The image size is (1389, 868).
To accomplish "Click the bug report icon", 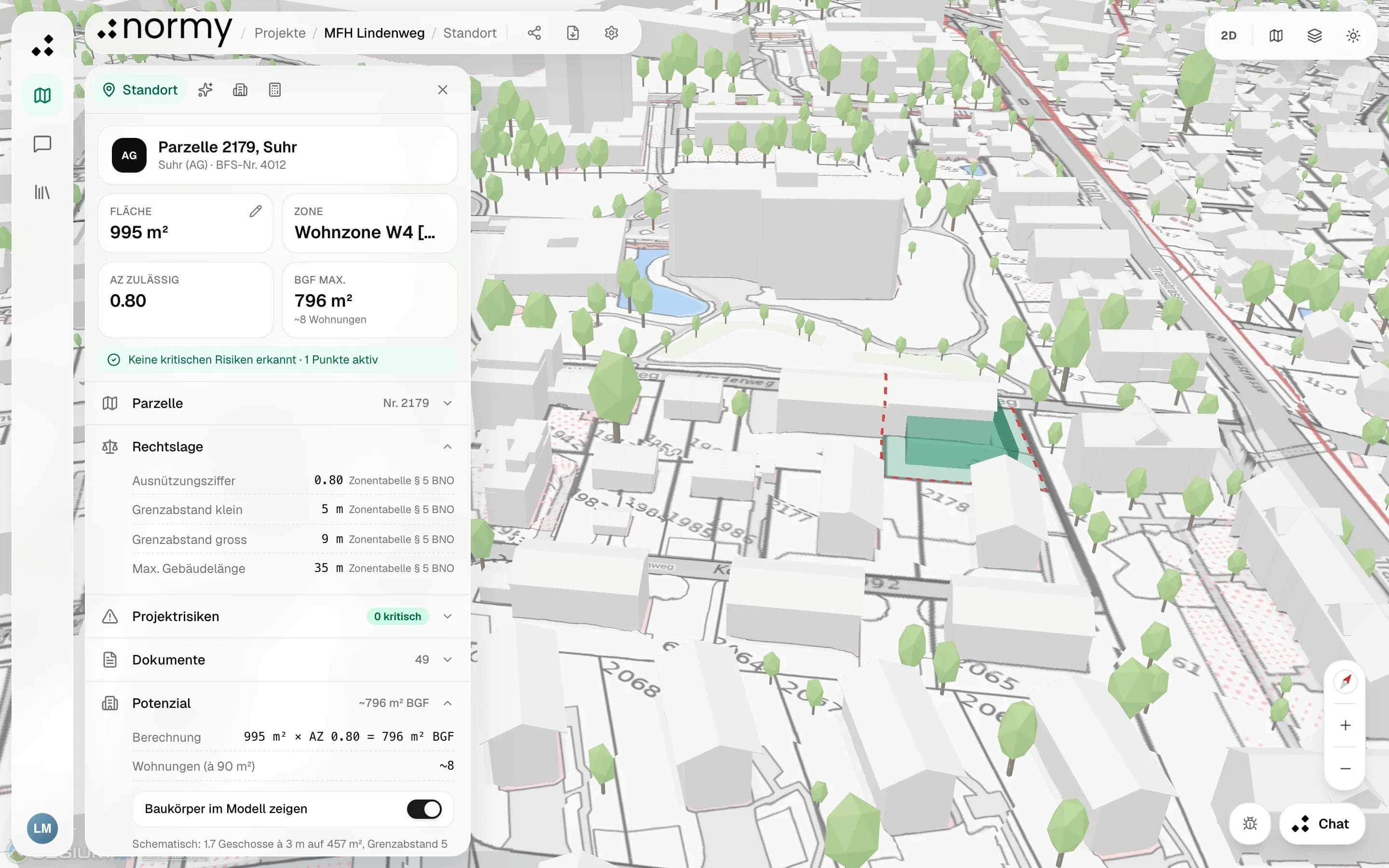I will pos(1250,824).
